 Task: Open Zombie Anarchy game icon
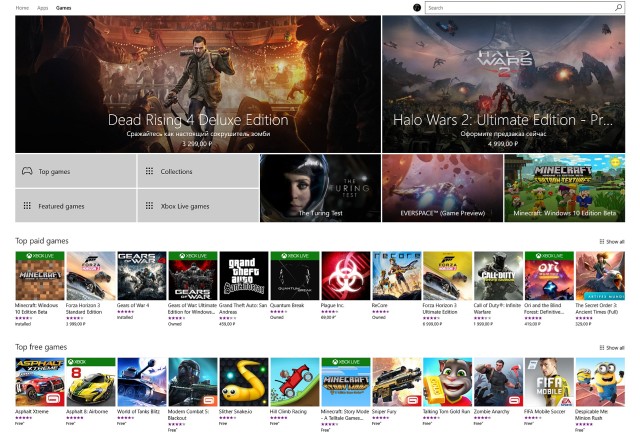498,382
